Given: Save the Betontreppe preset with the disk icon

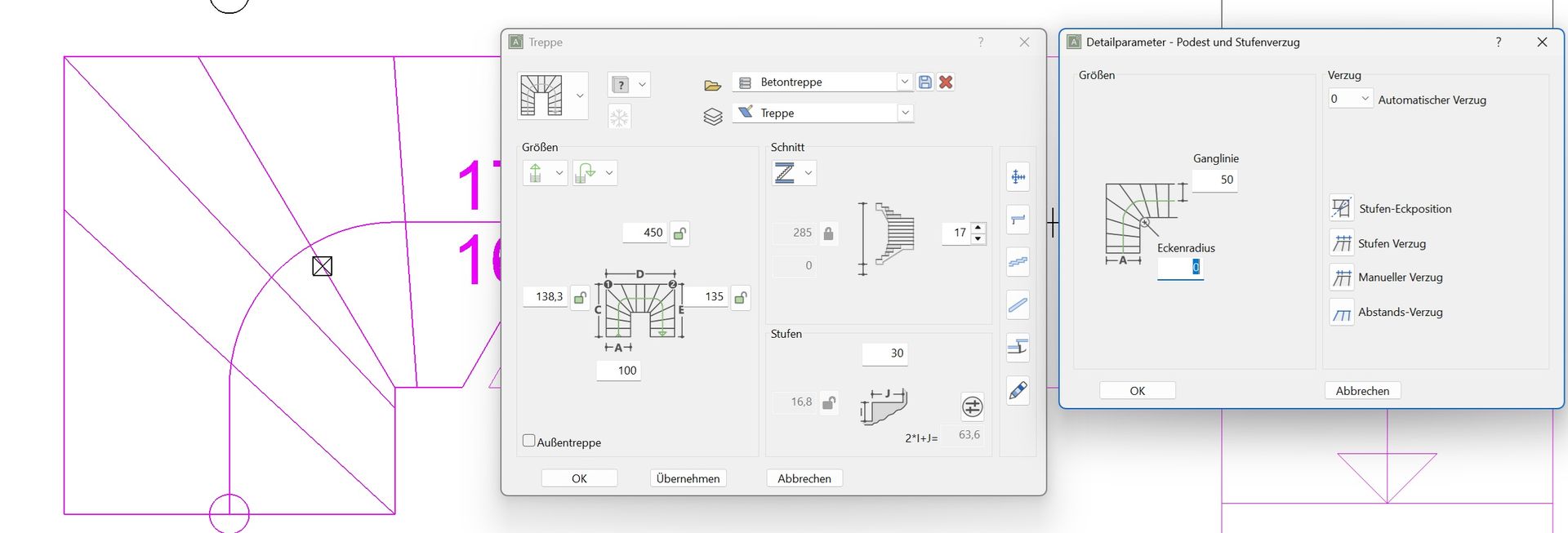Looking at the screenshot, I should click(925, 82).
